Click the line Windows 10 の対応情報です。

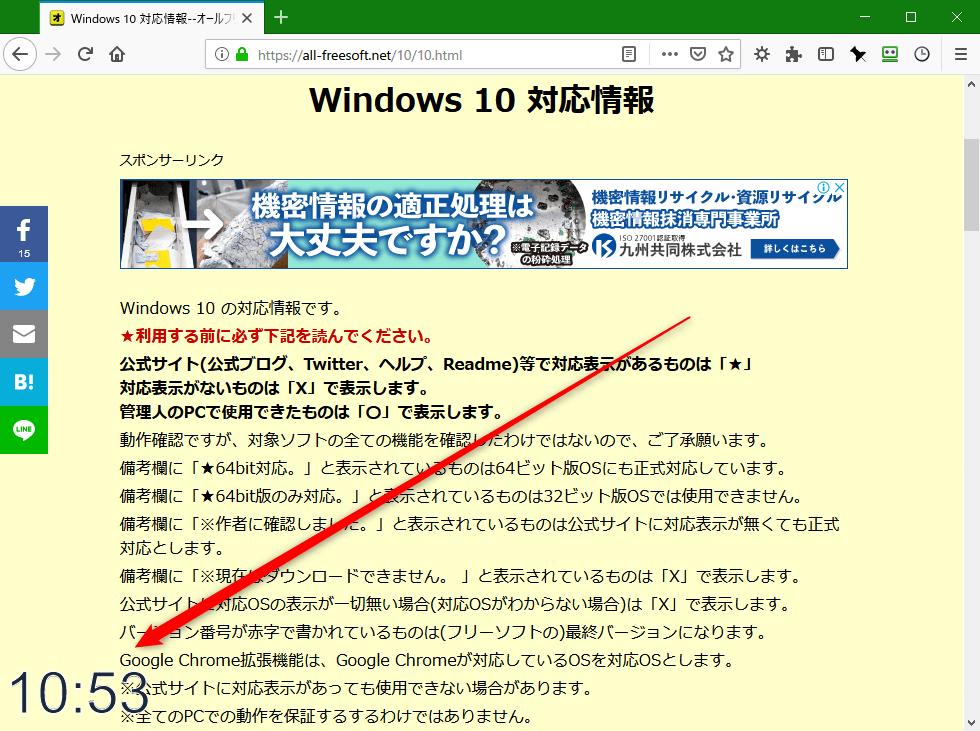point(231,308)
